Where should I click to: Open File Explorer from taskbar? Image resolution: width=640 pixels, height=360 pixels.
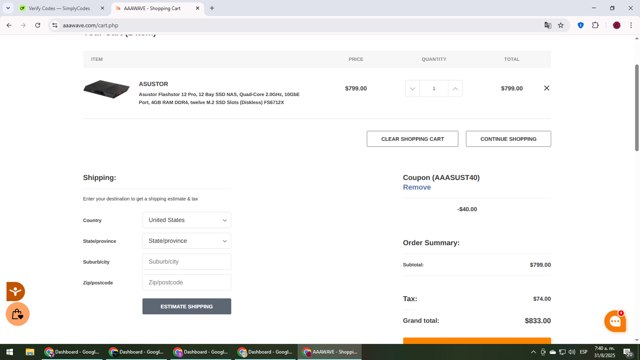[30, 352]
